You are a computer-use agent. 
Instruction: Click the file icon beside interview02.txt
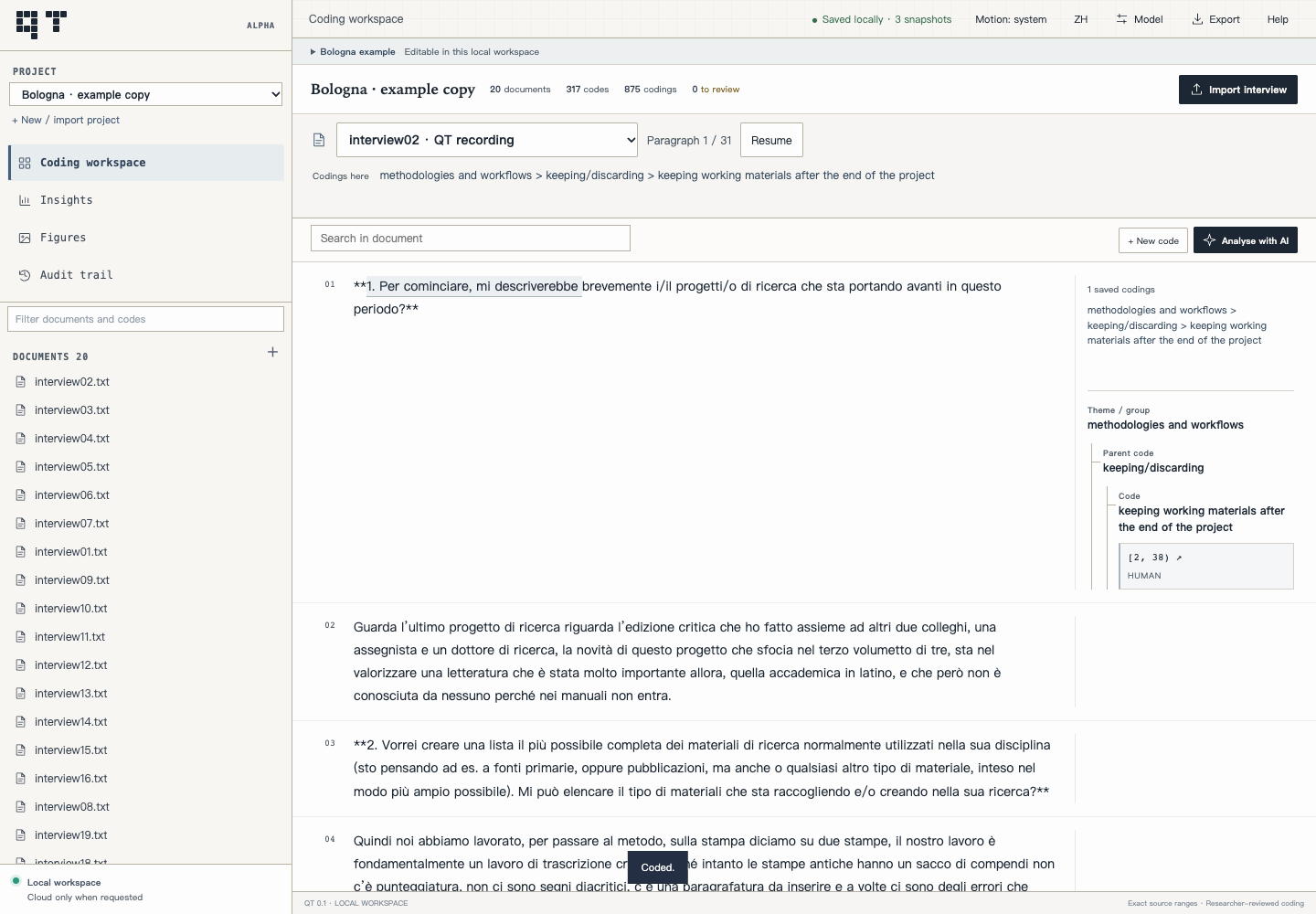click(x=21, y=382)
